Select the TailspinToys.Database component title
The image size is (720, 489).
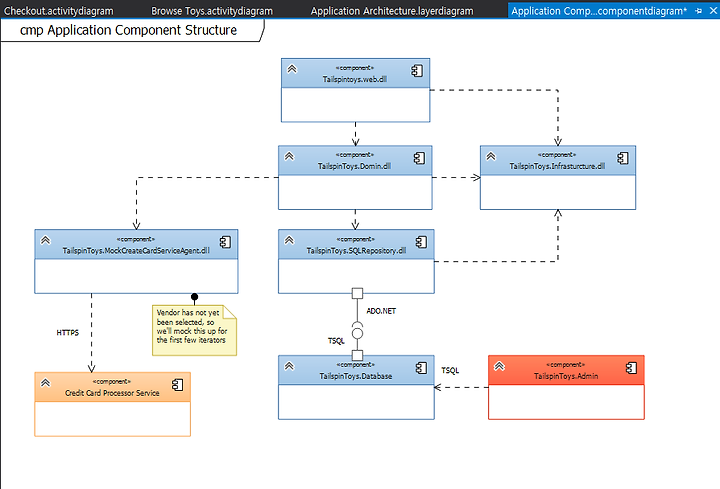(x=356, y=377)
